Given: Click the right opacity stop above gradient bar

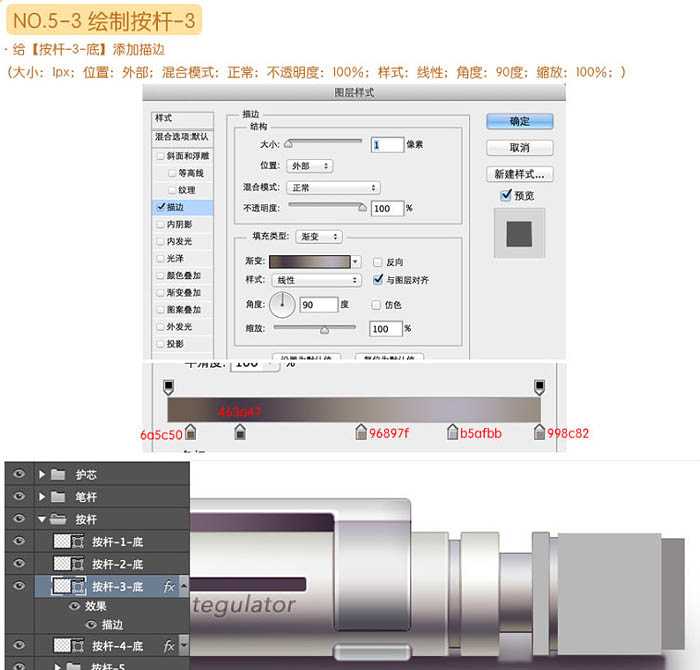Looking at the screenshot, I should (539, 387).
